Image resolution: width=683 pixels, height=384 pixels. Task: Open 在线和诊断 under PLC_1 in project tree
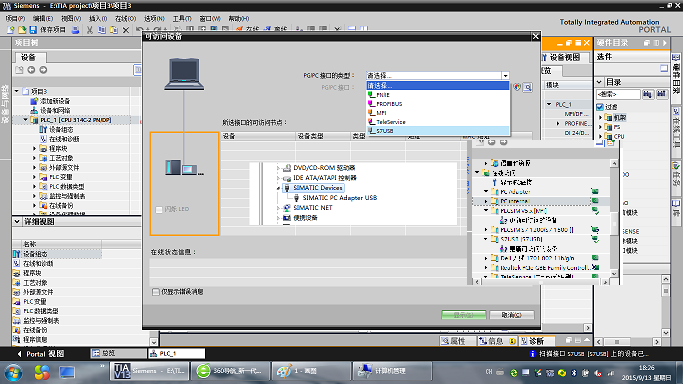pyautogui.click(x=64, y=139)
